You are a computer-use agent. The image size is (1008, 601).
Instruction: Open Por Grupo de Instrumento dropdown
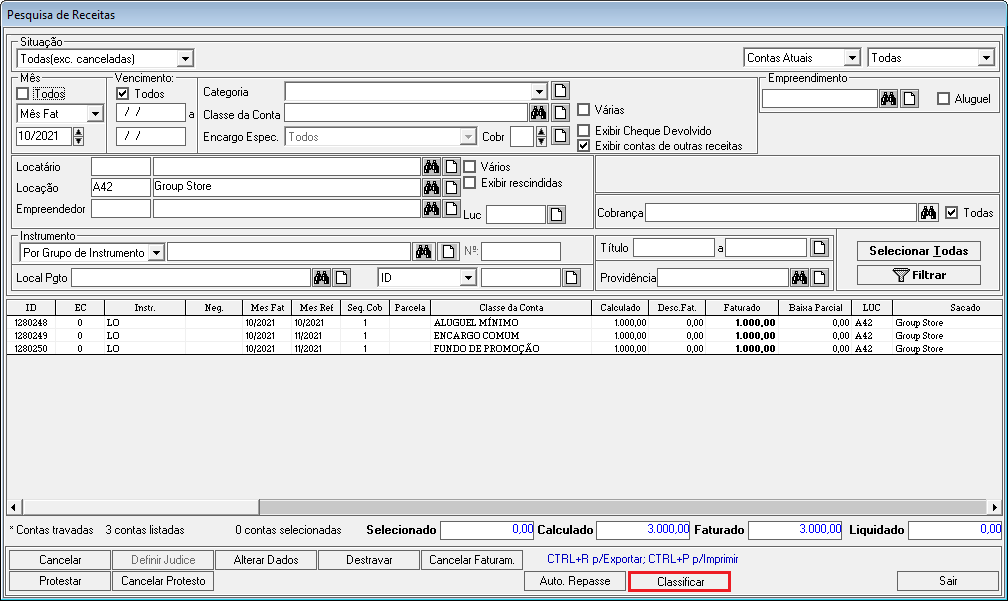[x=156, y=253]
